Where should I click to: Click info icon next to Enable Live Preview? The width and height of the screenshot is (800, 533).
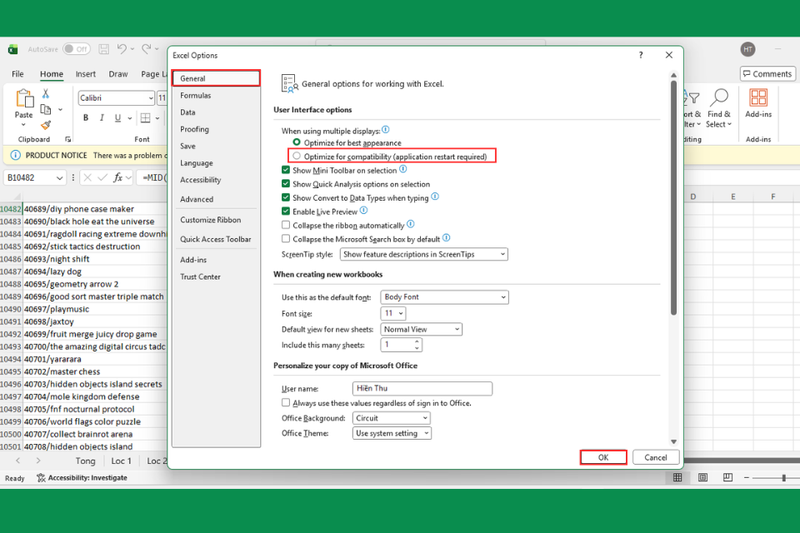click(x=364, y=210)
